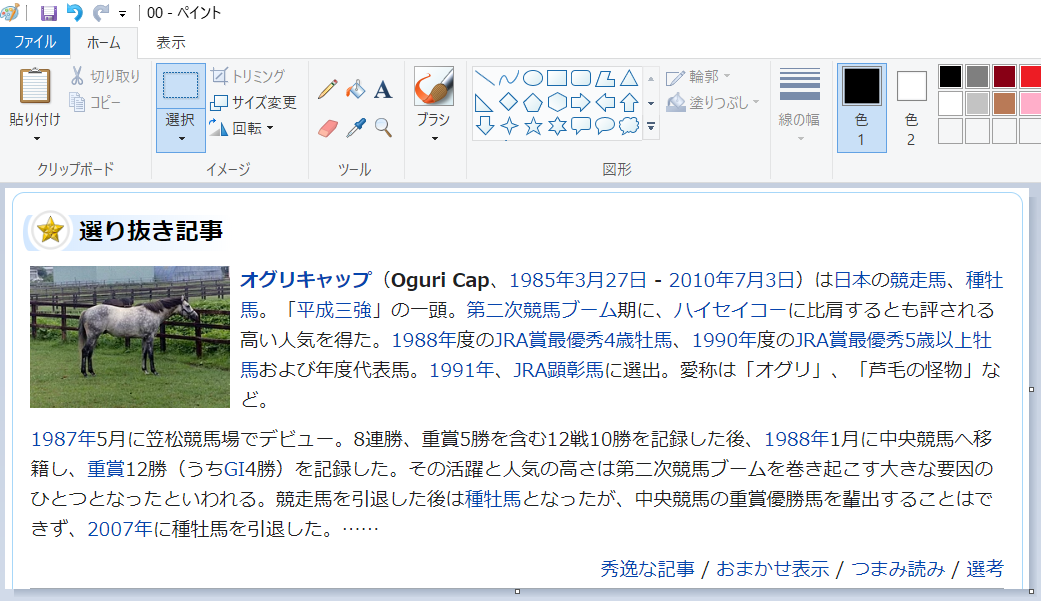Select the Oval shape
The width and height of the screenshot is (1041, 601).
(532, 78)
